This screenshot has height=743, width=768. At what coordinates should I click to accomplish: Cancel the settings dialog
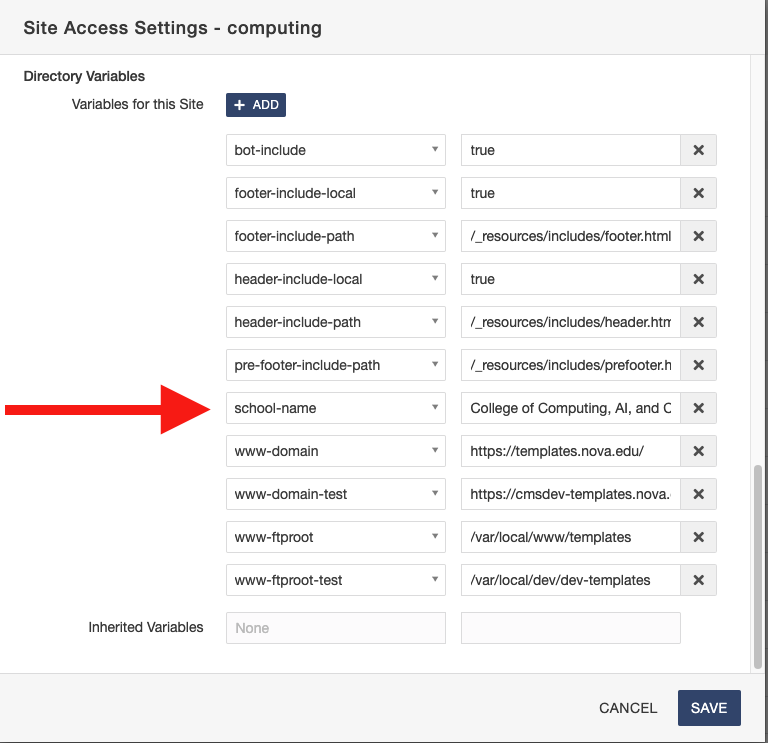coord(628,708)
